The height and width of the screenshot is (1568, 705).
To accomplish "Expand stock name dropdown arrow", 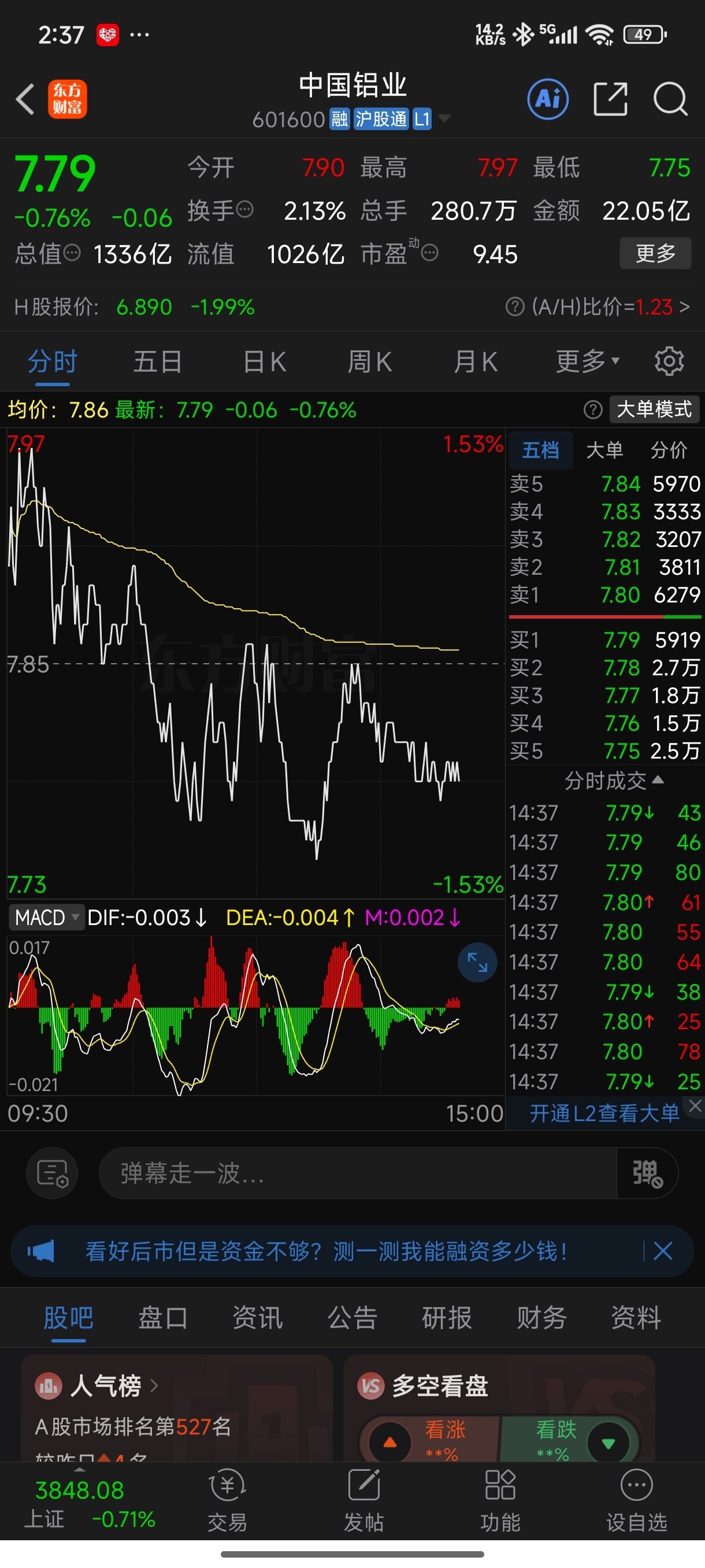I will tap(444, 119).
